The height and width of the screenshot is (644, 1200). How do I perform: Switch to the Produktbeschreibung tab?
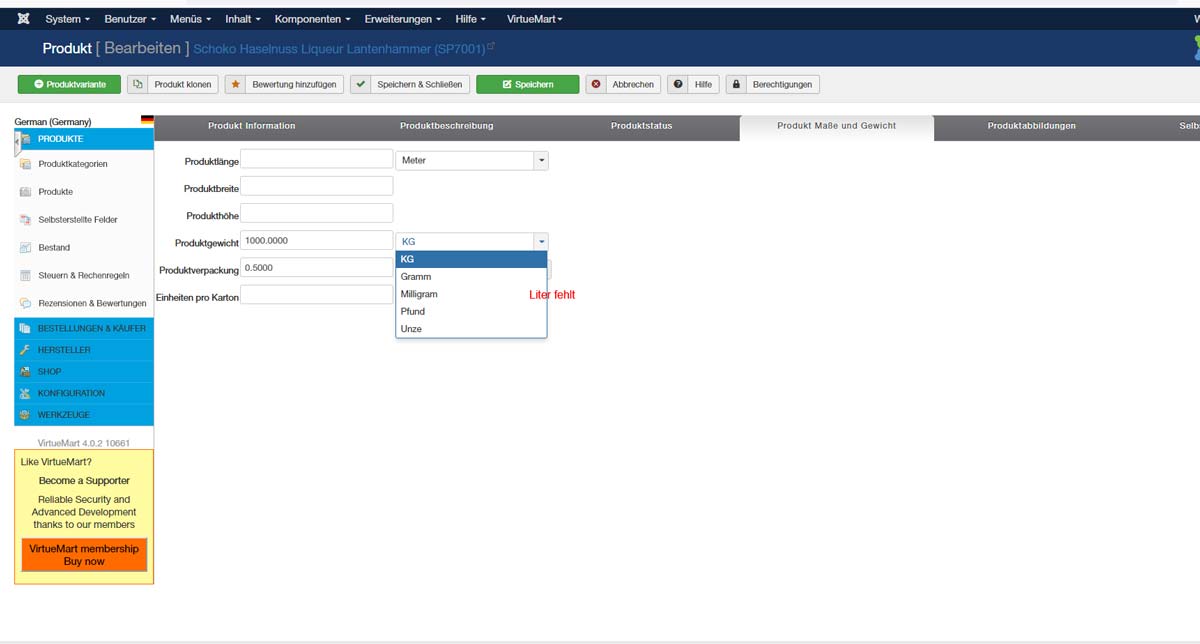[446, 126]
